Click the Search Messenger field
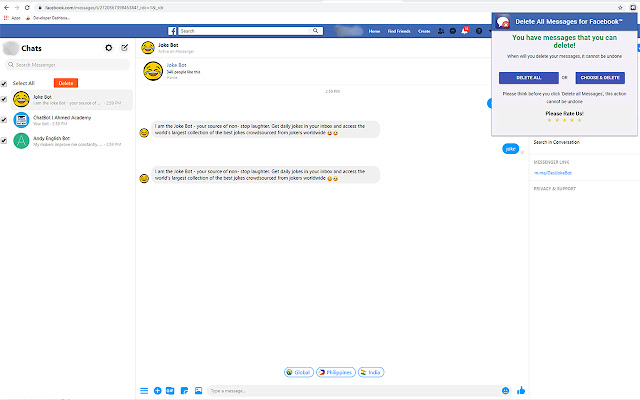The height and width of the screenshot is (400, 640). click(67, 64)
